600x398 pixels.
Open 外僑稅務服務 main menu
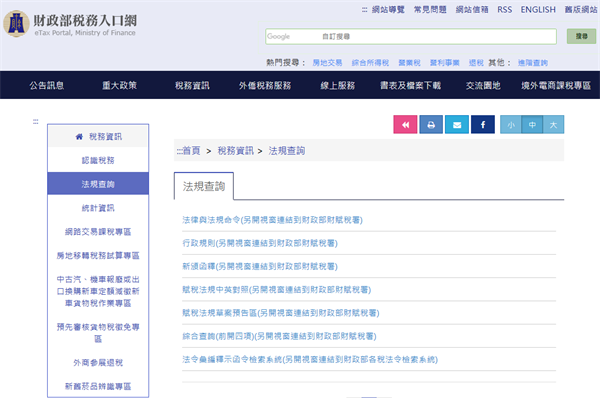[265, 85]
